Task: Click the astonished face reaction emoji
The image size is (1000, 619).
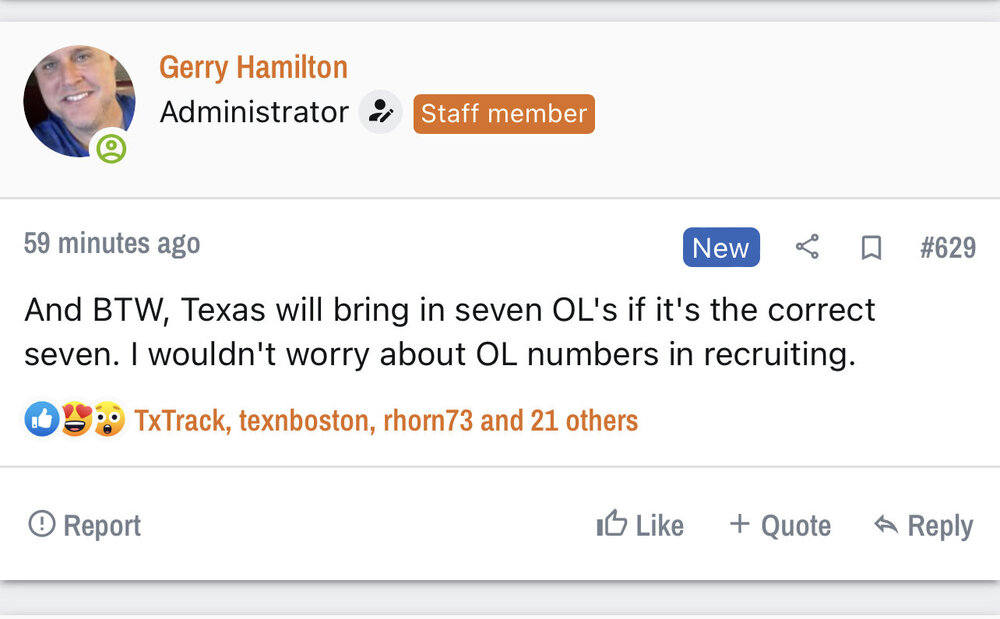Action: coord(108,420)
